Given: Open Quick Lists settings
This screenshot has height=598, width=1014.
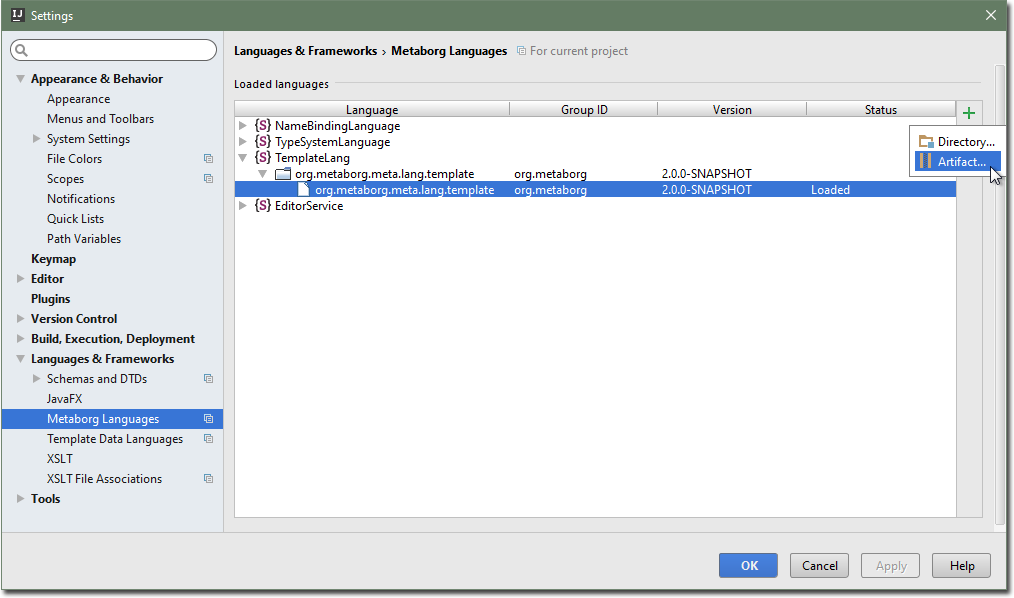Looking at the screenshot, I should [75, 219].
